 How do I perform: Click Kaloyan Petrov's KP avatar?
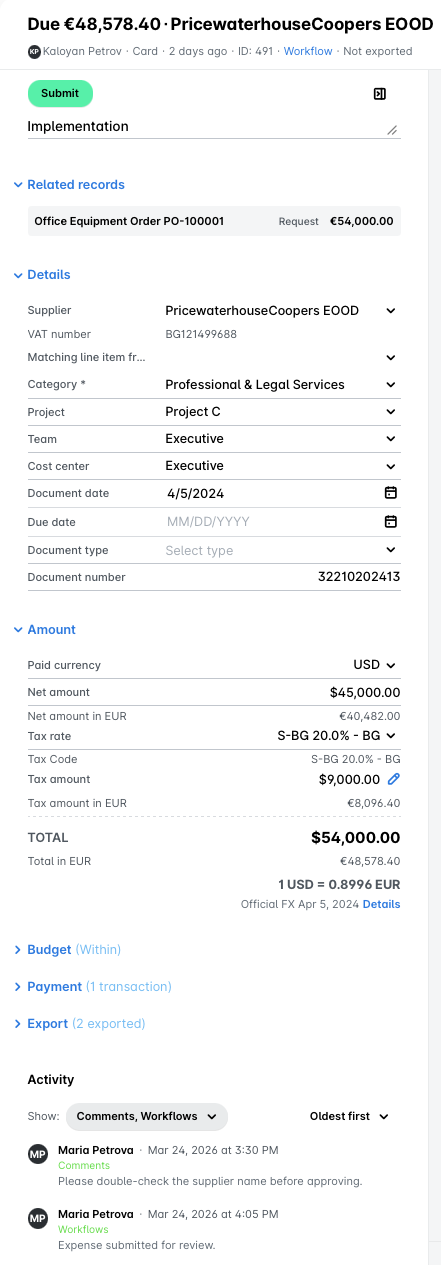click(x=35, y=51)
